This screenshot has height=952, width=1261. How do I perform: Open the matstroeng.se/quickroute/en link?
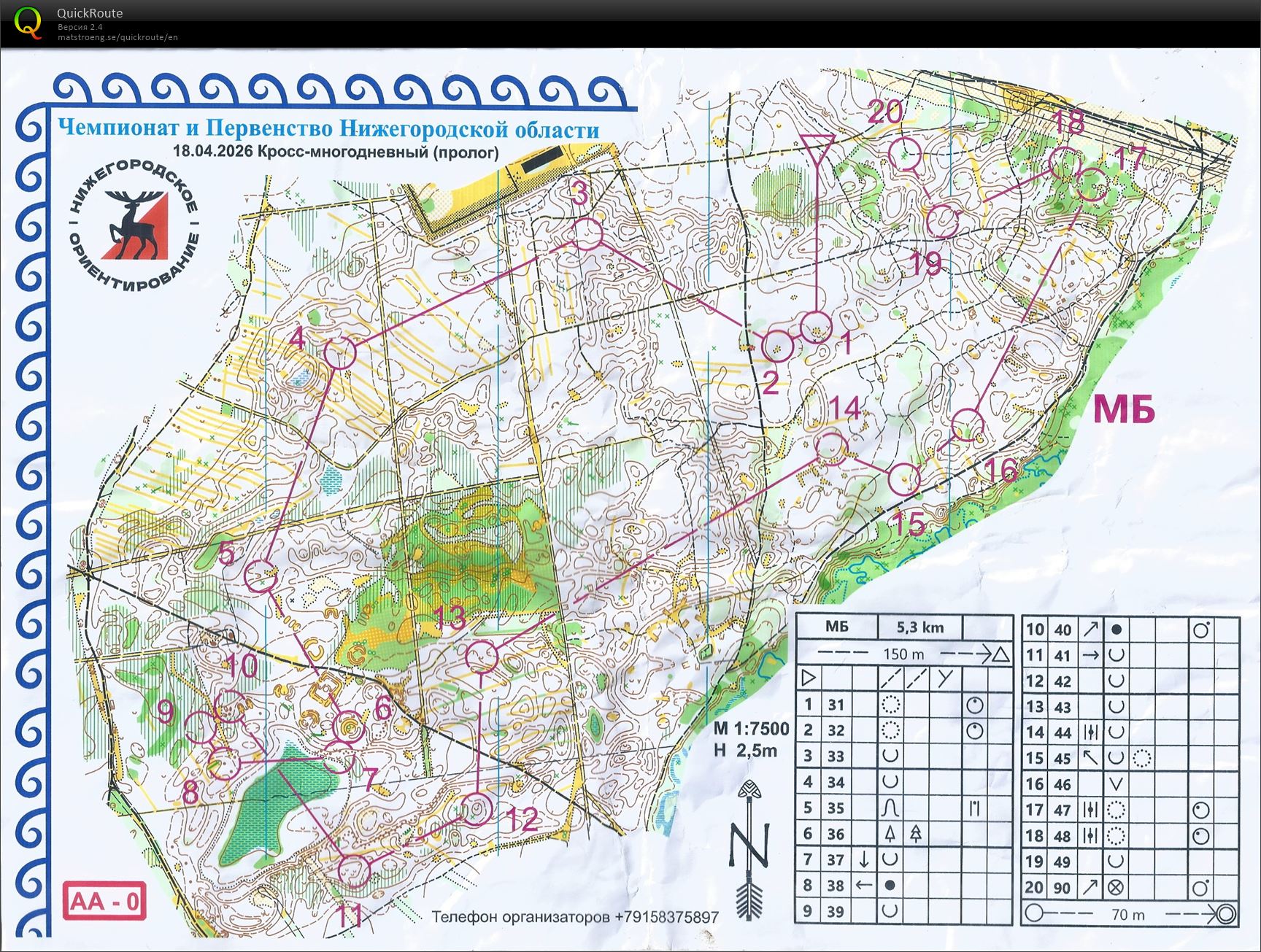117,37
